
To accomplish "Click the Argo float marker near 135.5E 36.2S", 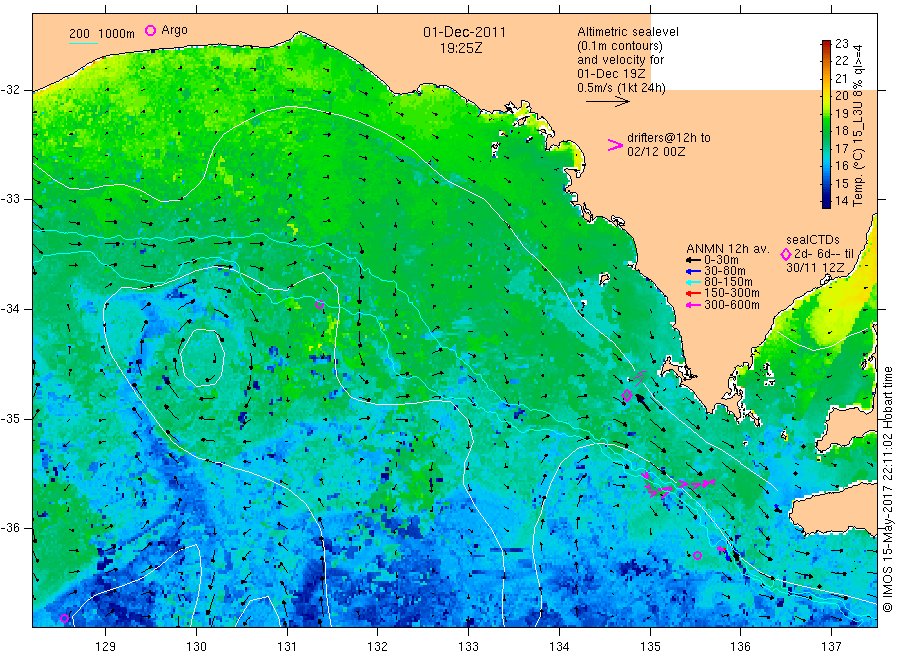I will click(x=697, y=555).
